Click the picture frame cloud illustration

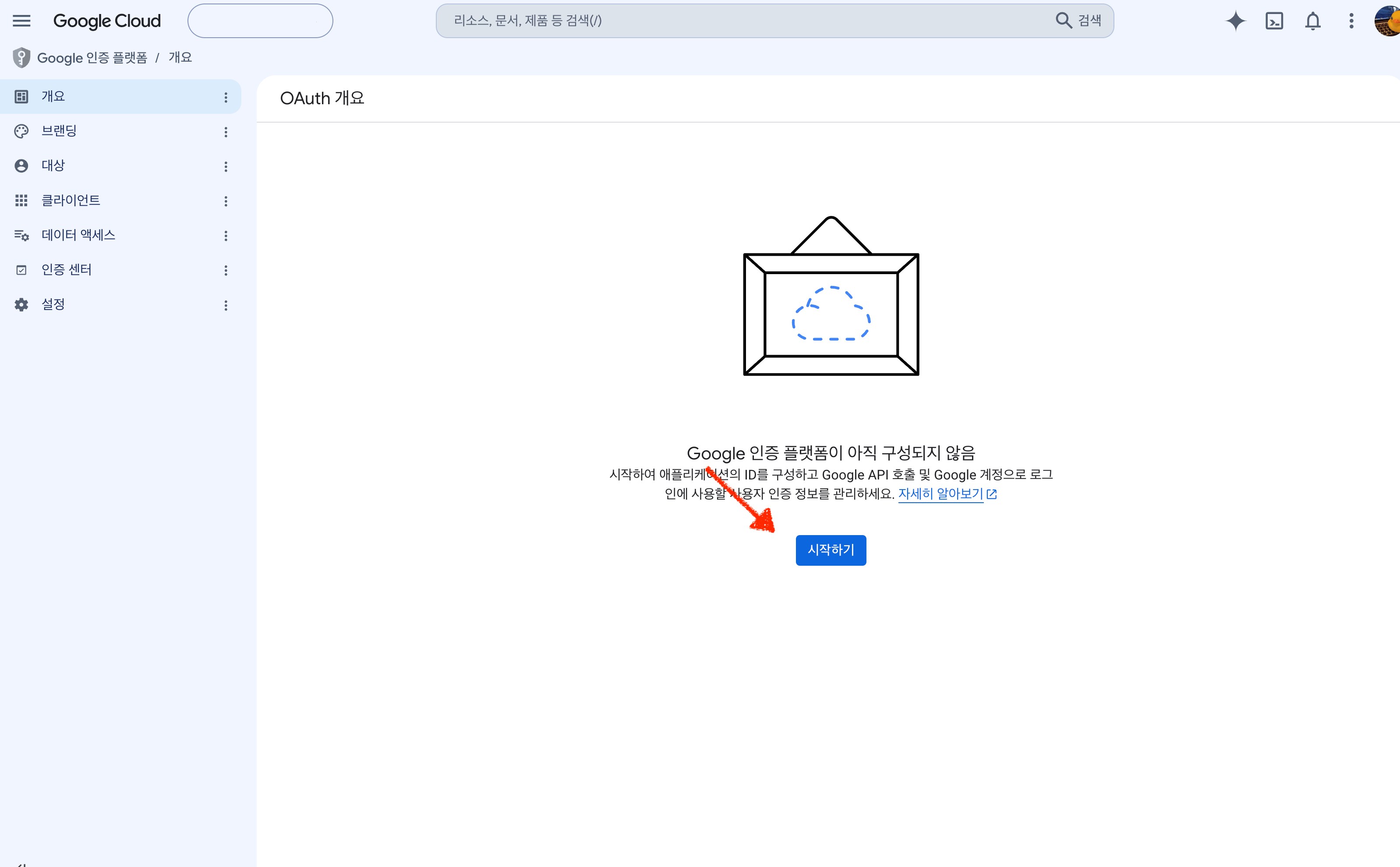point(831,296)
